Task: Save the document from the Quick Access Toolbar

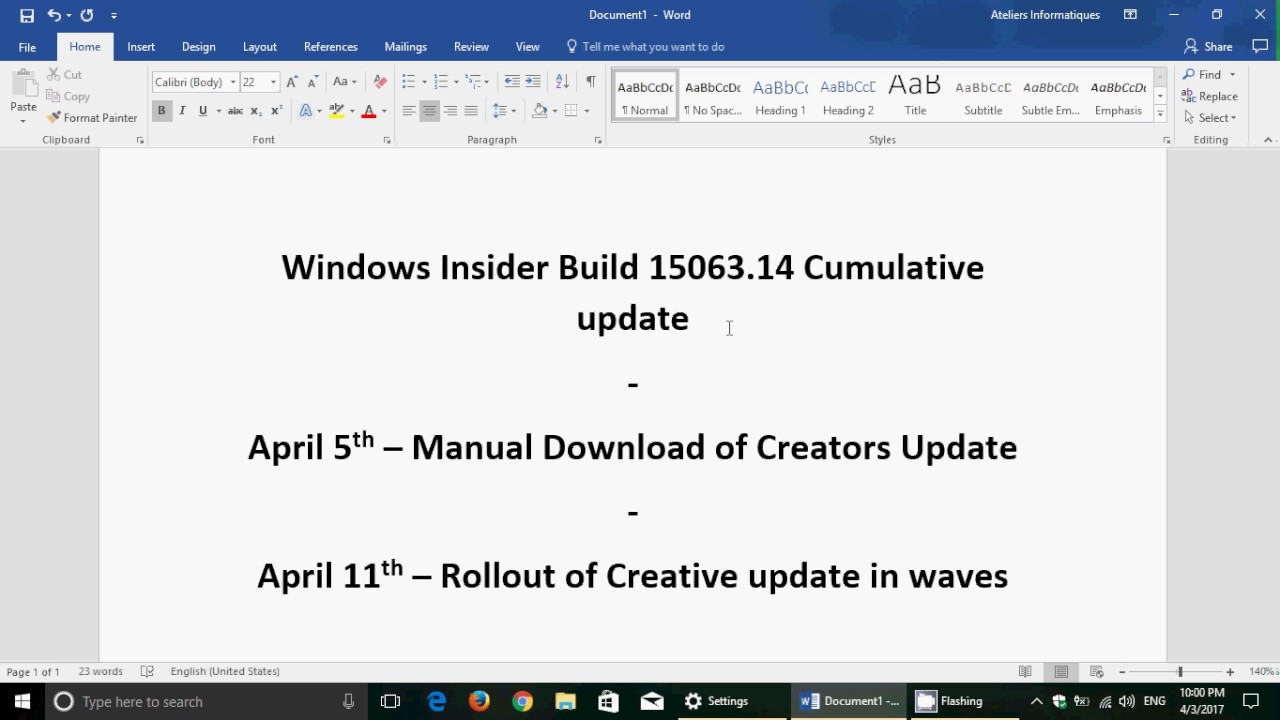Action: click(27, 15)
